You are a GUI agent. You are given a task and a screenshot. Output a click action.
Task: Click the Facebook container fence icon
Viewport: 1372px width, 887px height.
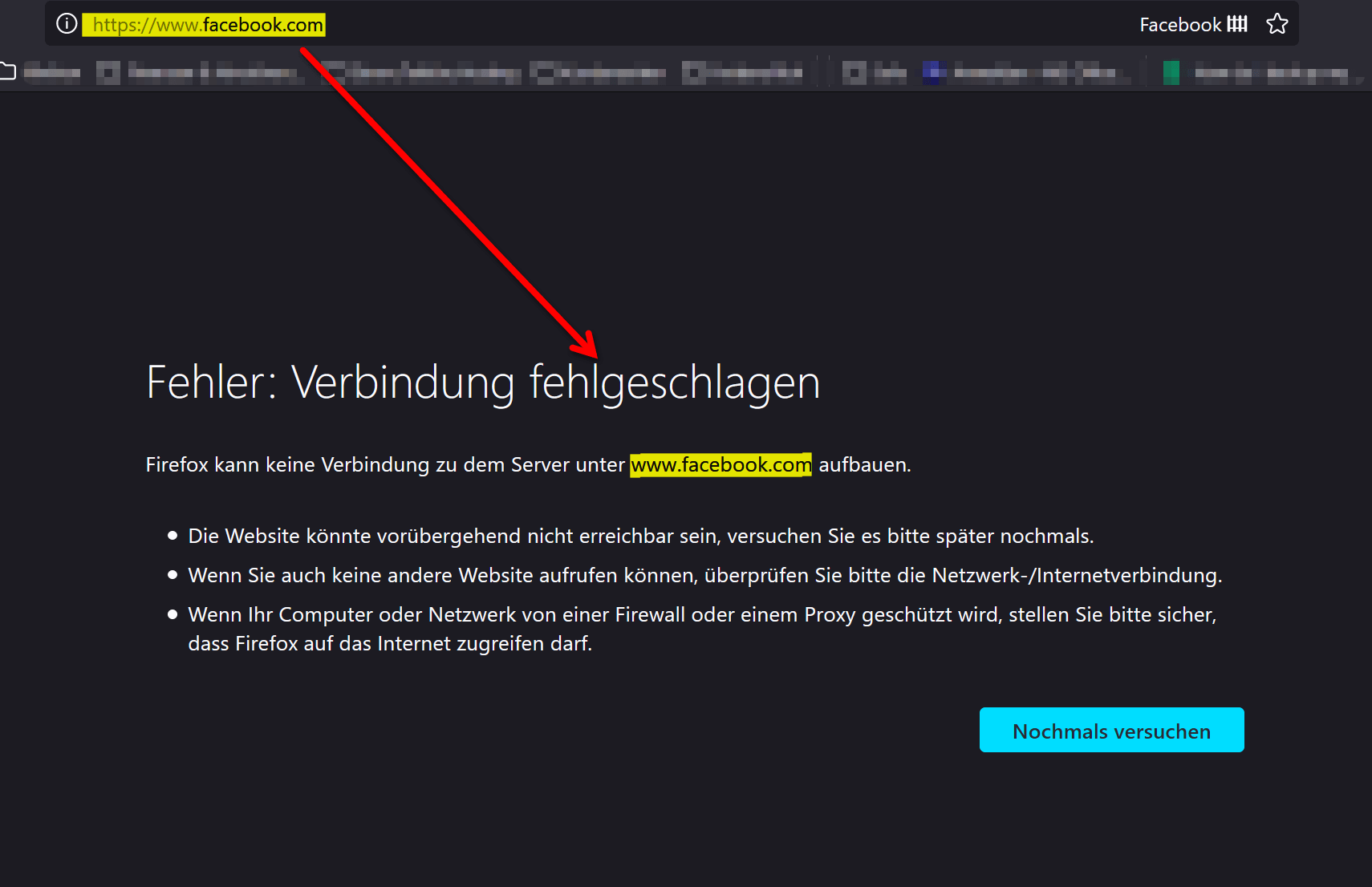pyautogui.click(x=1237, y=24)
